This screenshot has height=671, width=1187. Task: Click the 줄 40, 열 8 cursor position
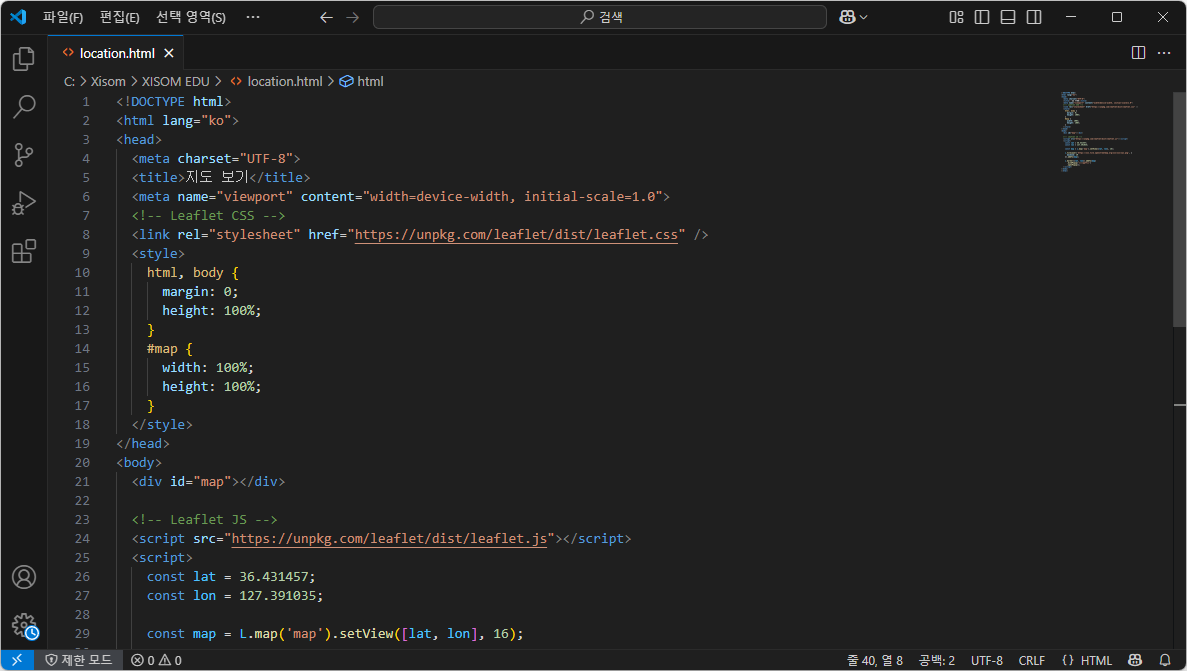pos(874,660)
